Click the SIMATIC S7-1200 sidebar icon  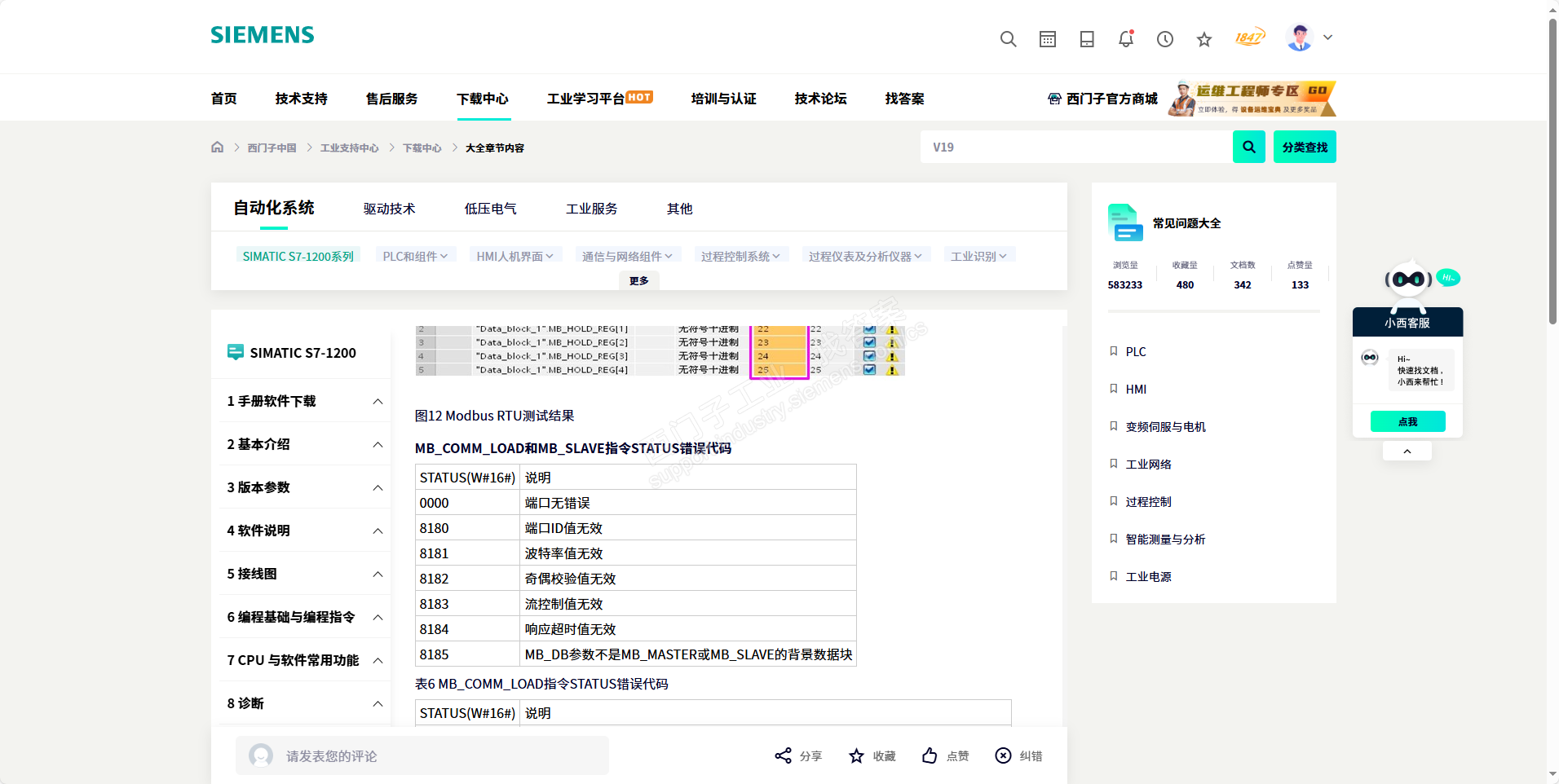(236, 352)
